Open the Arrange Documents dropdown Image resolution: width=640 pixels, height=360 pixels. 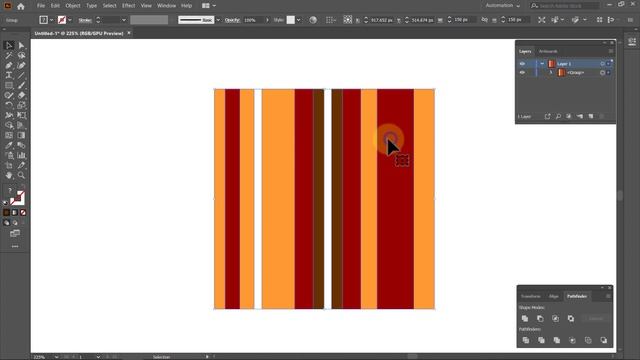click(209, 6)
